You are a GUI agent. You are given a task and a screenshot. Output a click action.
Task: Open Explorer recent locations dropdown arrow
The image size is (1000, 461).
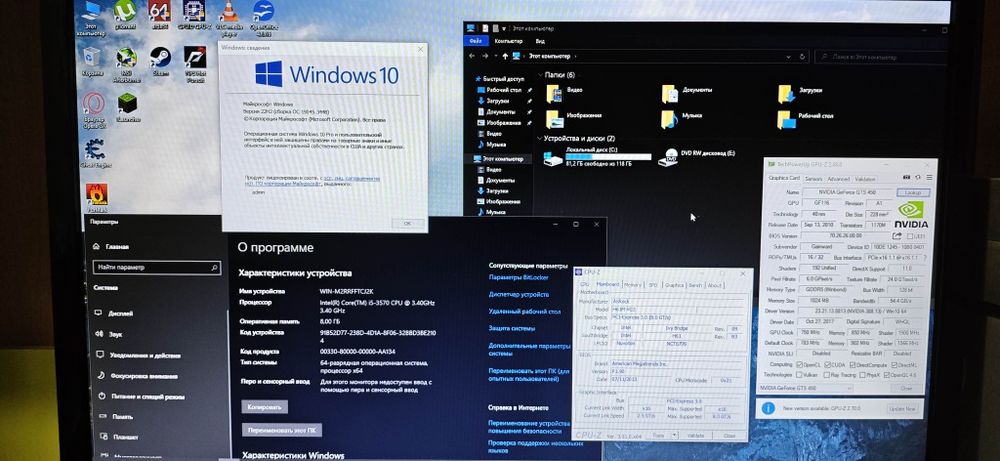coord(495,56)
